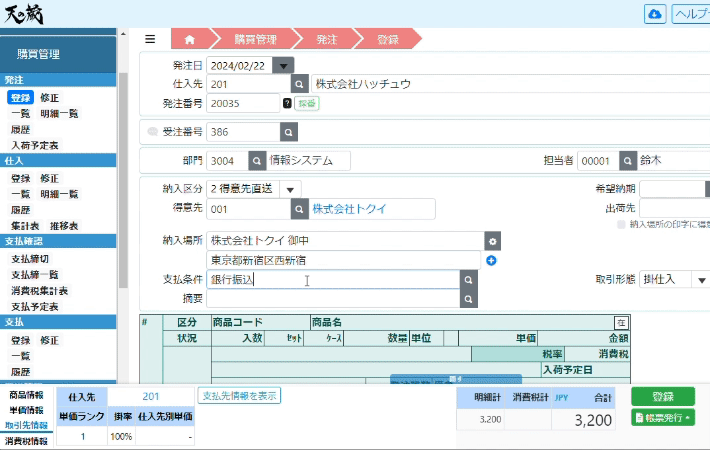Open 支払締切 in sidebar
Viewport: 710px width, 450px height.
coord(30,259)
